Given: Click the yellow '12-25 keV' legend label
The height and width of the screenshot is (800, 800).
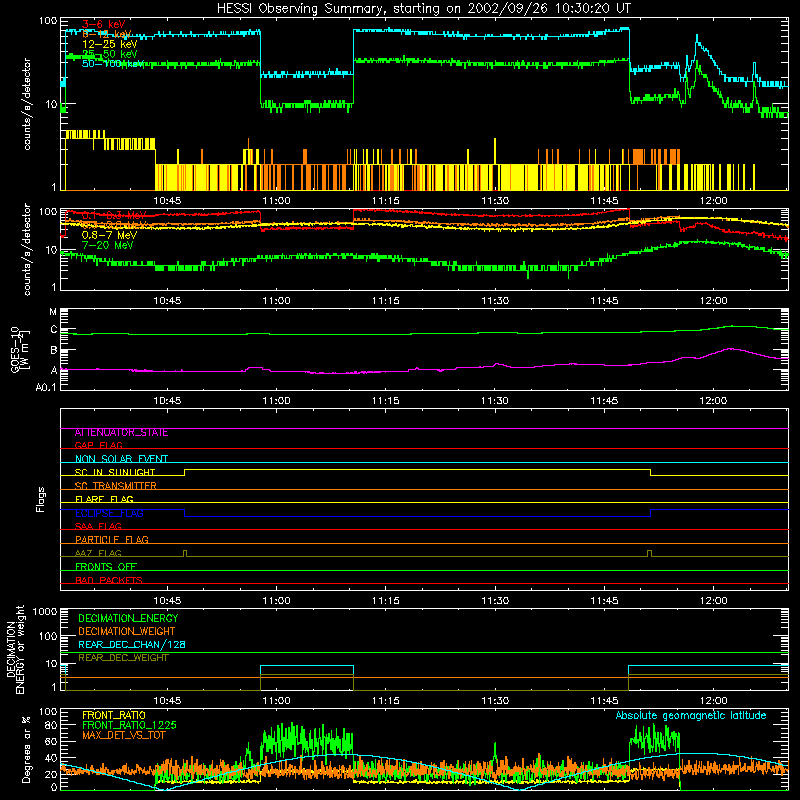Looking at the screenshot, I should click(110, 44).
